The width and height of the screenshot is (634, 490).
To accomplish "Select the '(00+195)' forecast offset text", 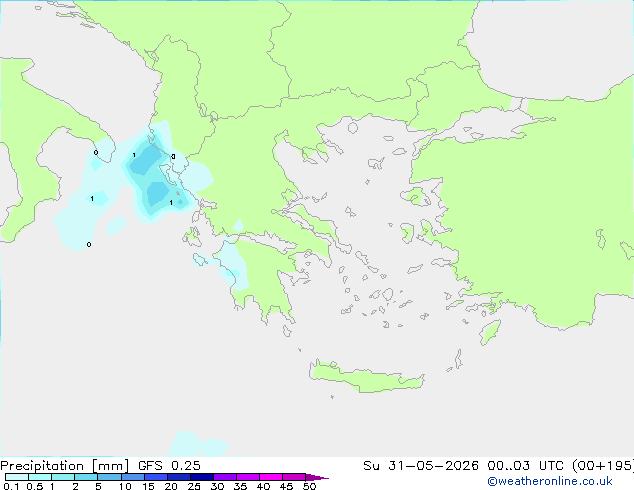I will click(x=603, y=466).
